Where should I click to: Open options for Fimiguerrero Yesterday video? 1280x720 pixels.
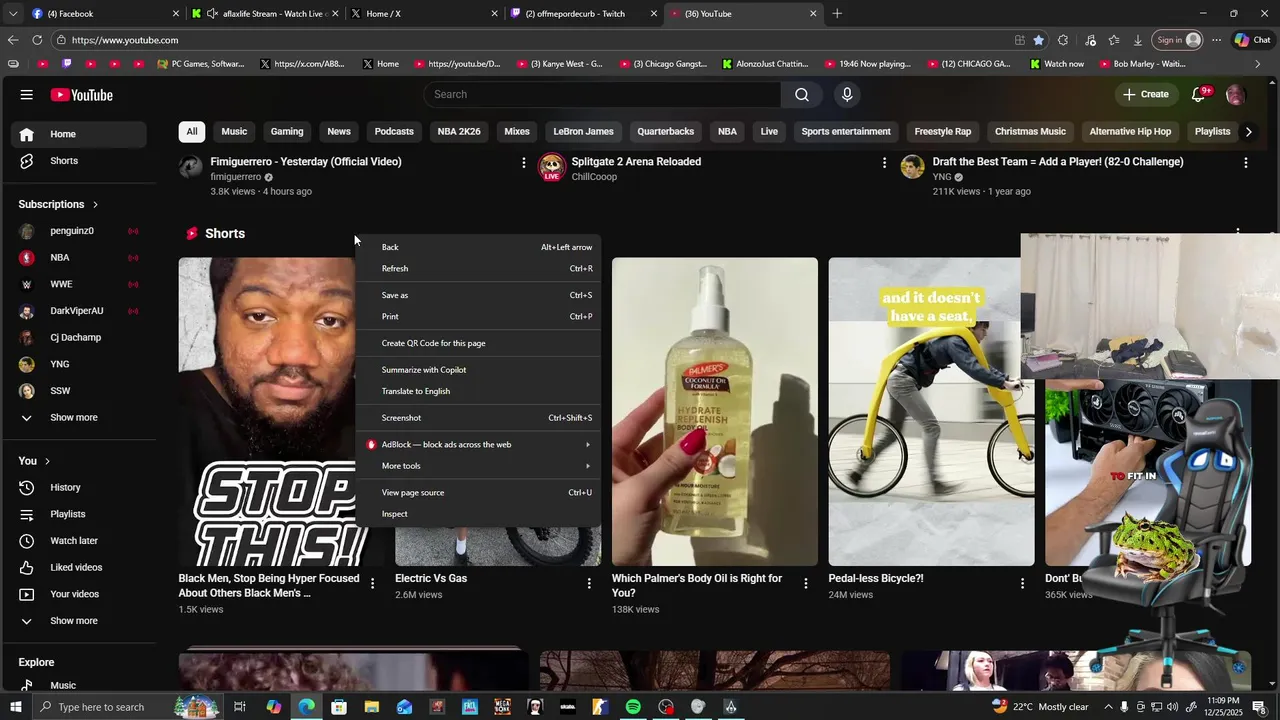point(523,162)
